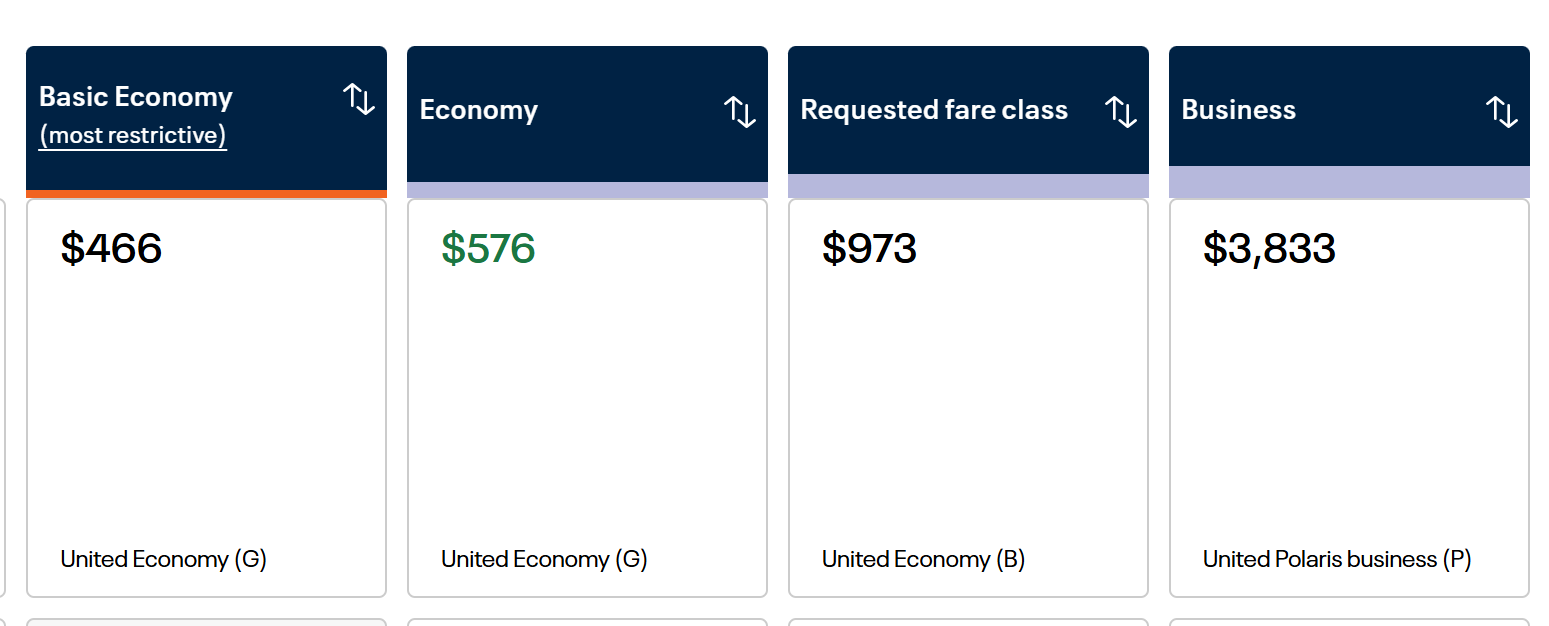Open the "(most restrictive)" link
Viewport: 1549px width, 626px height.
133,135
